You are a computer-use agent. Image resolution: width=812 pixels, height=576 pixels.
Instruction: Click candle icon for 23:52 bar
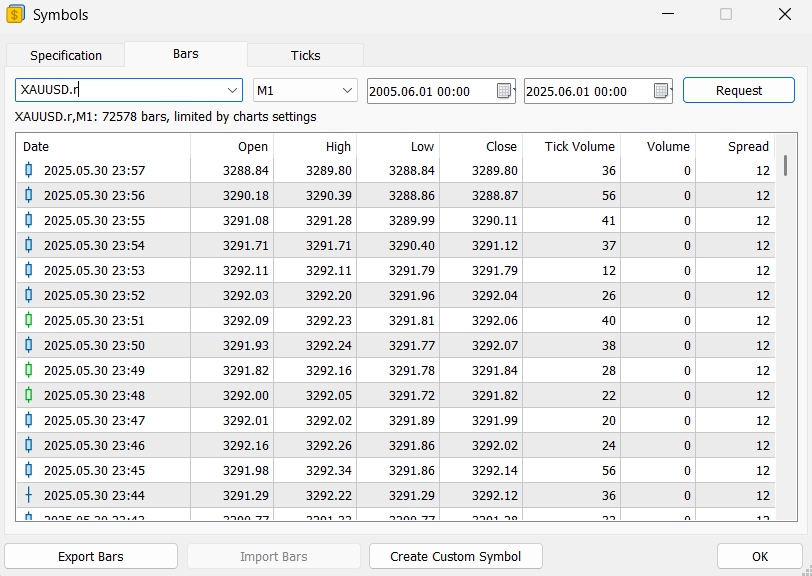29,295
